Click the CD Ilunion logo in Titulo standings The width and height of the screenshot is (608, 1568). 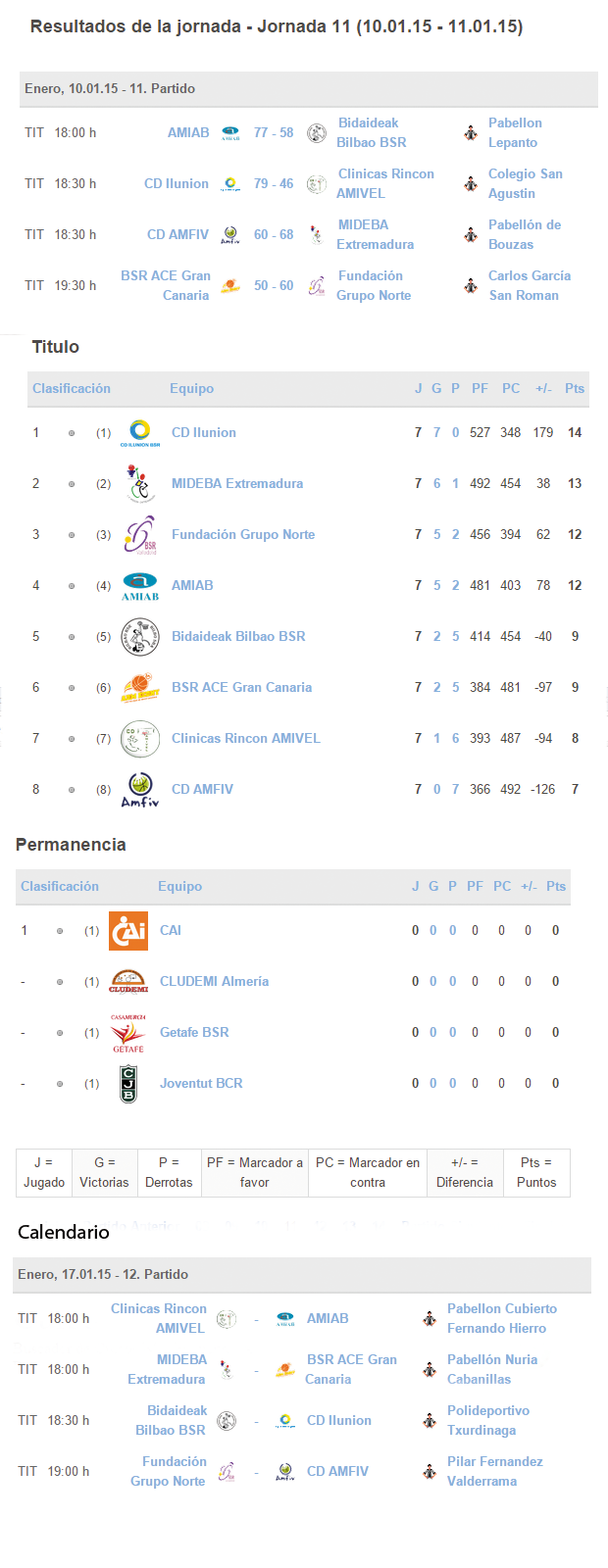(x=140, y=433)
